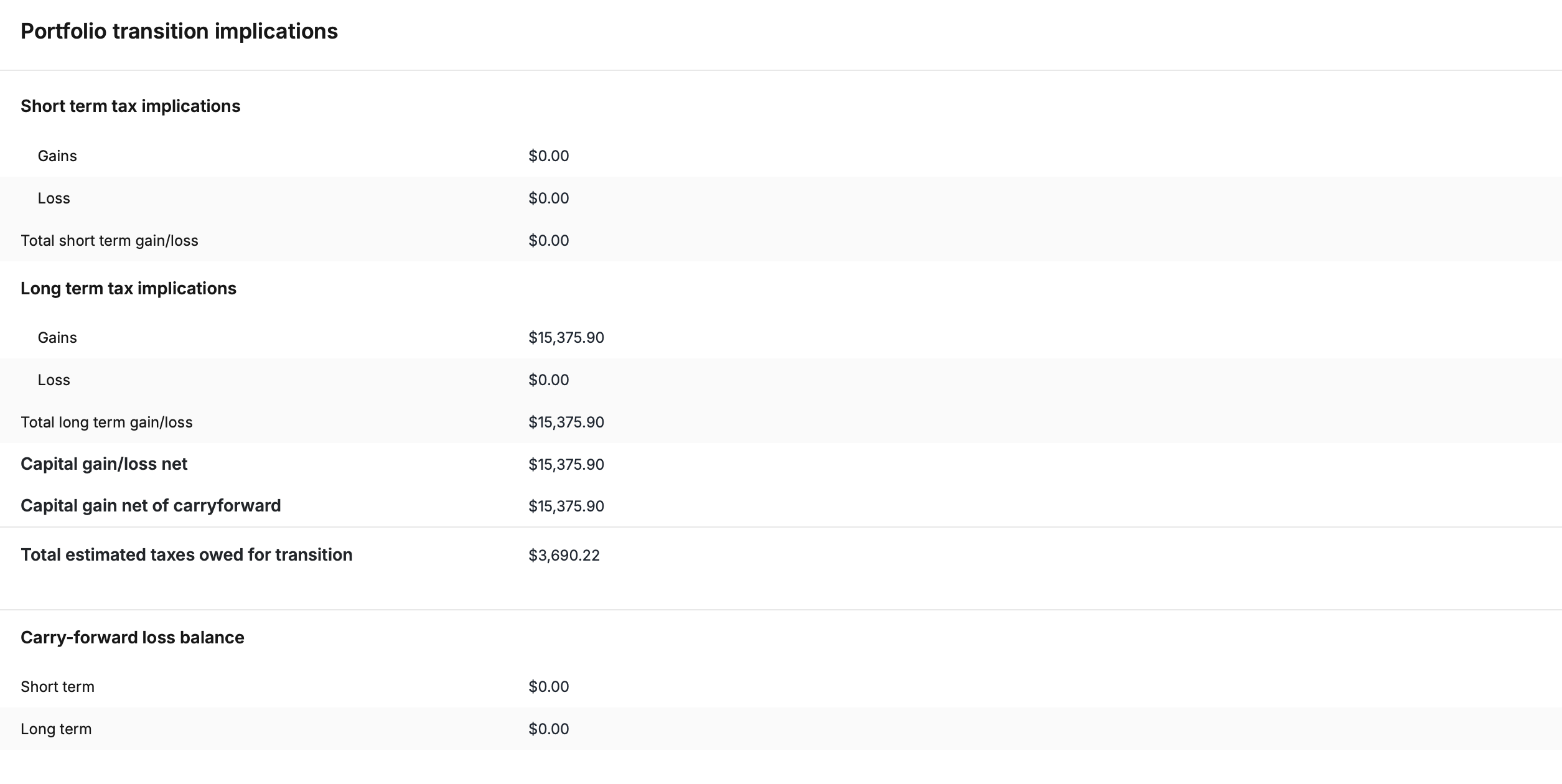Screen dimensions: 1562x784
Task: Select the Total long term gain/loss amount
Action: point(566,422)
